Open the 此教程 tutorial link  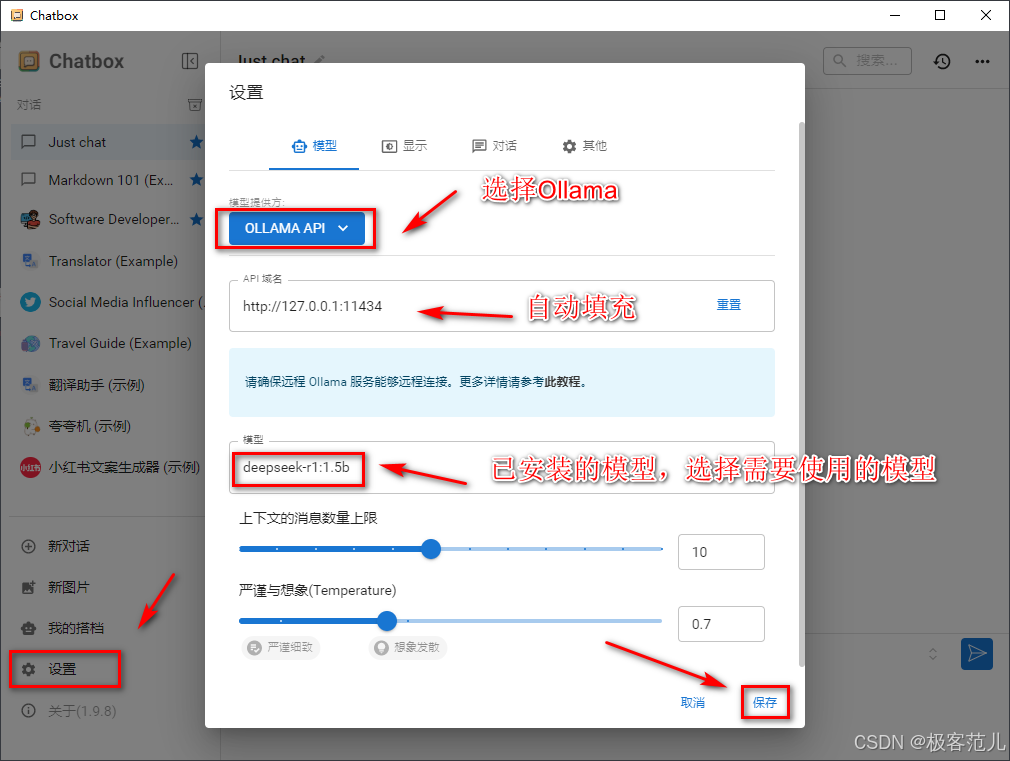coord(562,381)
